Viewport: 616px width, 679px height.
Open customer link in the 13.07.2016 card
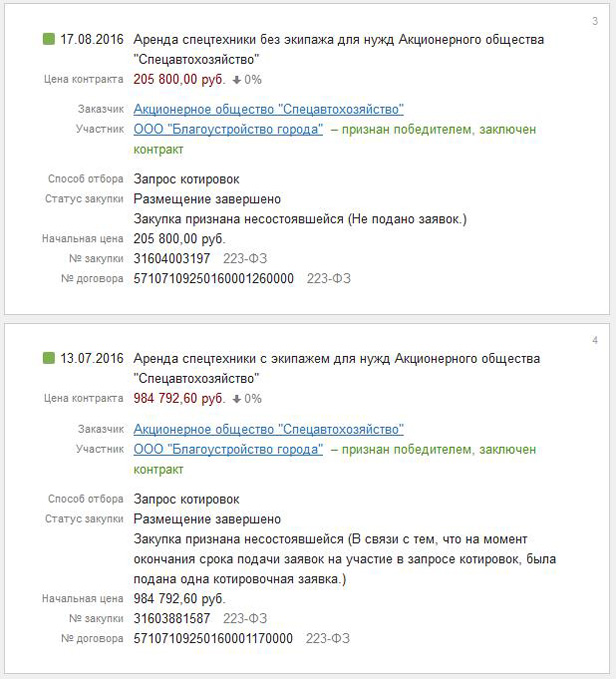pyautogui.click(x=268, y=429)
